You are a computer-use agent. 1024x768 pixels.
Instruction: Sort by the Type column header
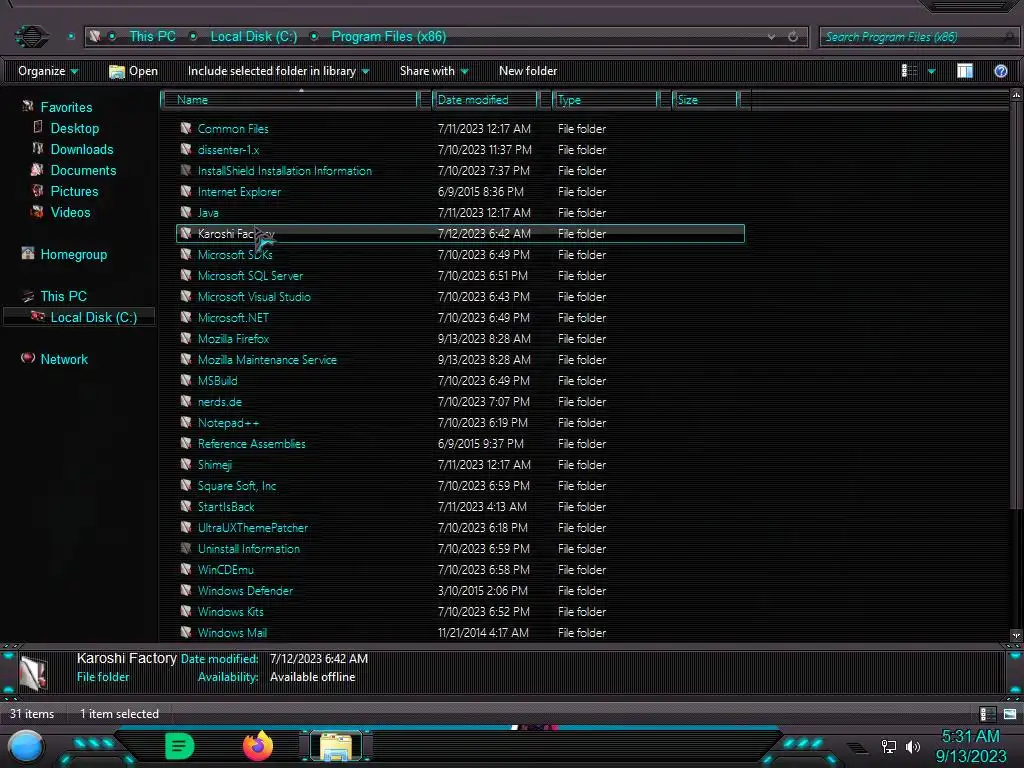(x=605, y=100)
